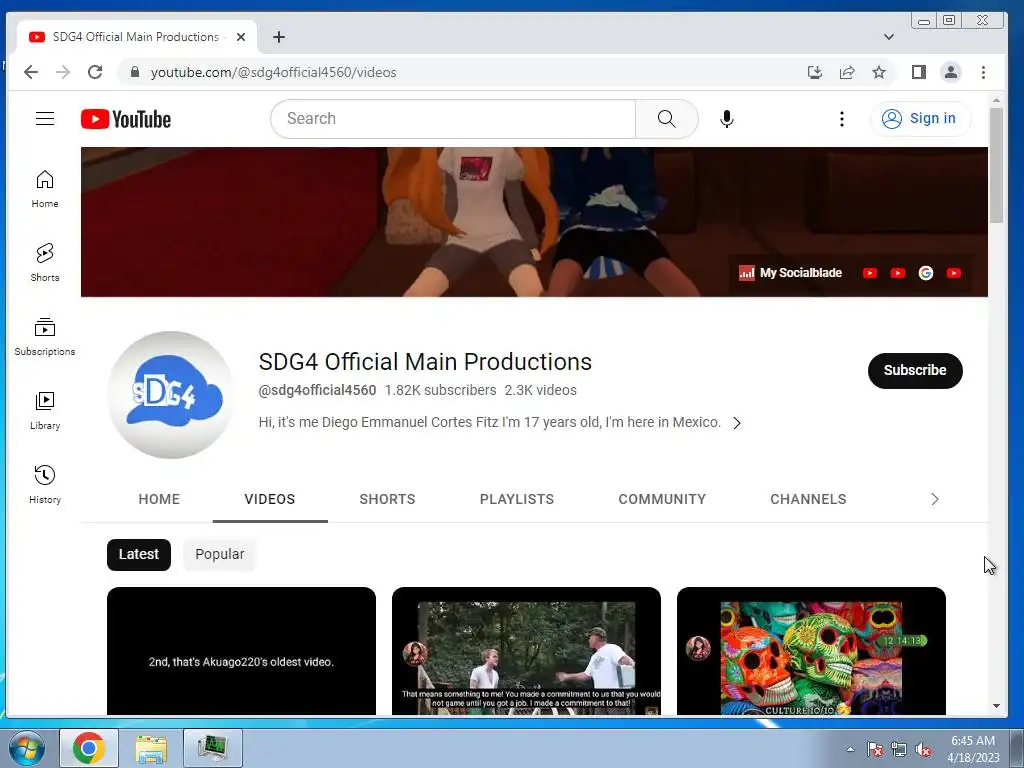This screenshot has width=1024, height=768.
Task: Go forward with browser forward arrow
Action: (x=63, y=72)
